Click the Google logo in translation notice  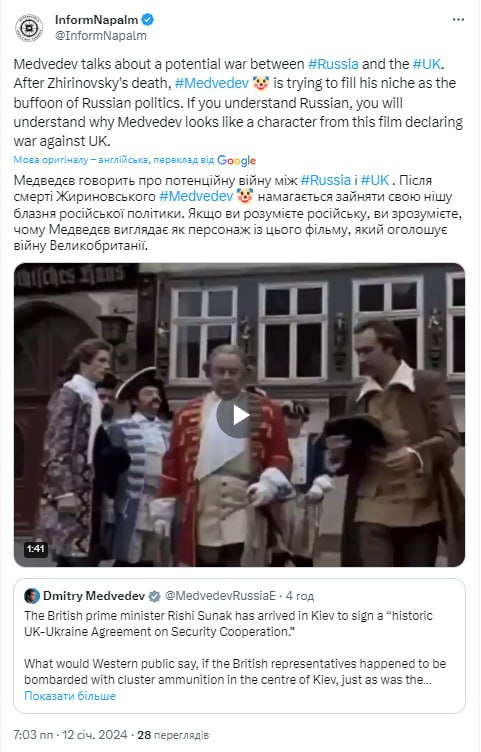[236, 160]
